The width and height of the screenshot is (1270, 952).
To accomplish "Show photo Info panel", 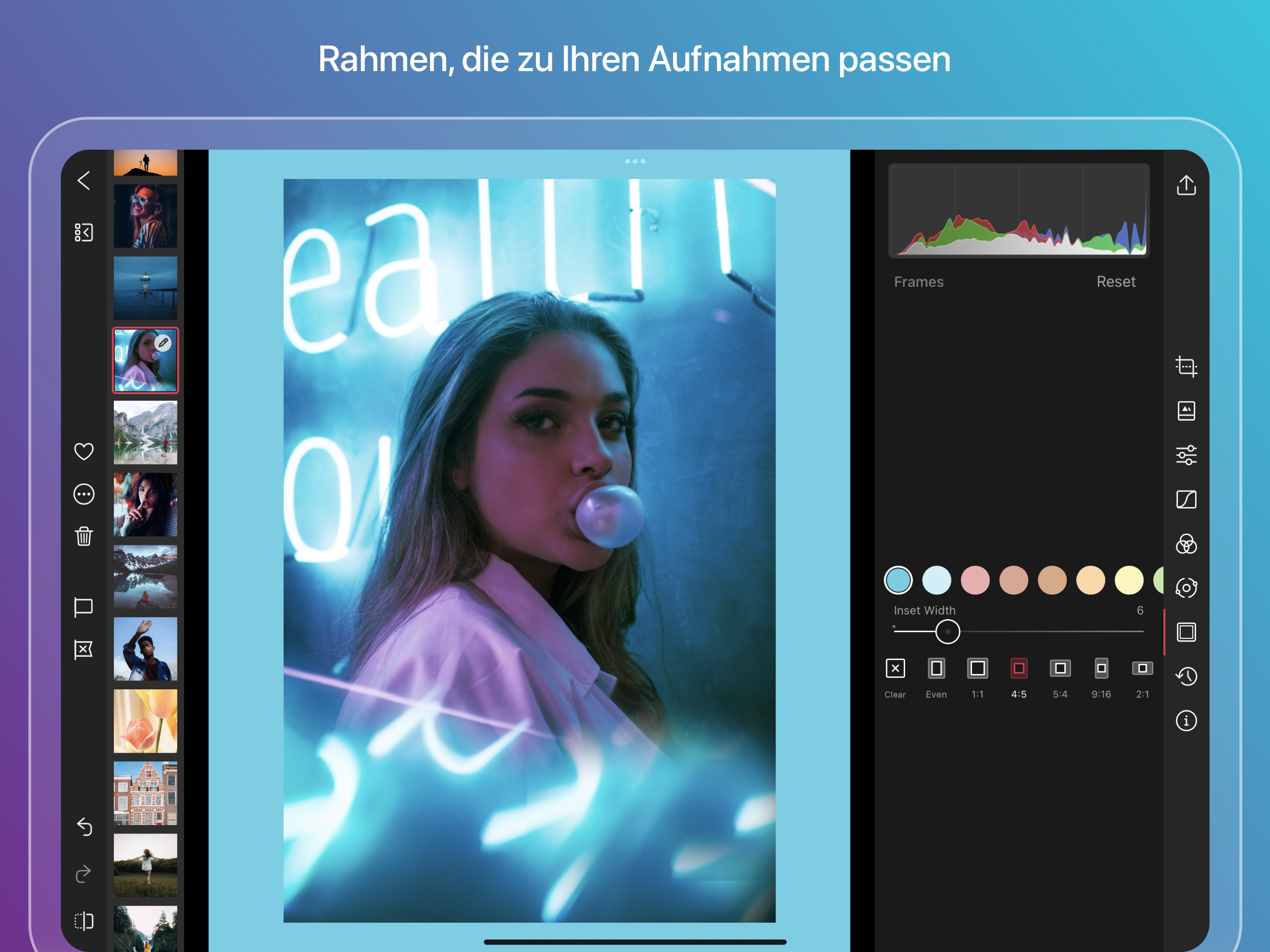I will click(1186, 721).
